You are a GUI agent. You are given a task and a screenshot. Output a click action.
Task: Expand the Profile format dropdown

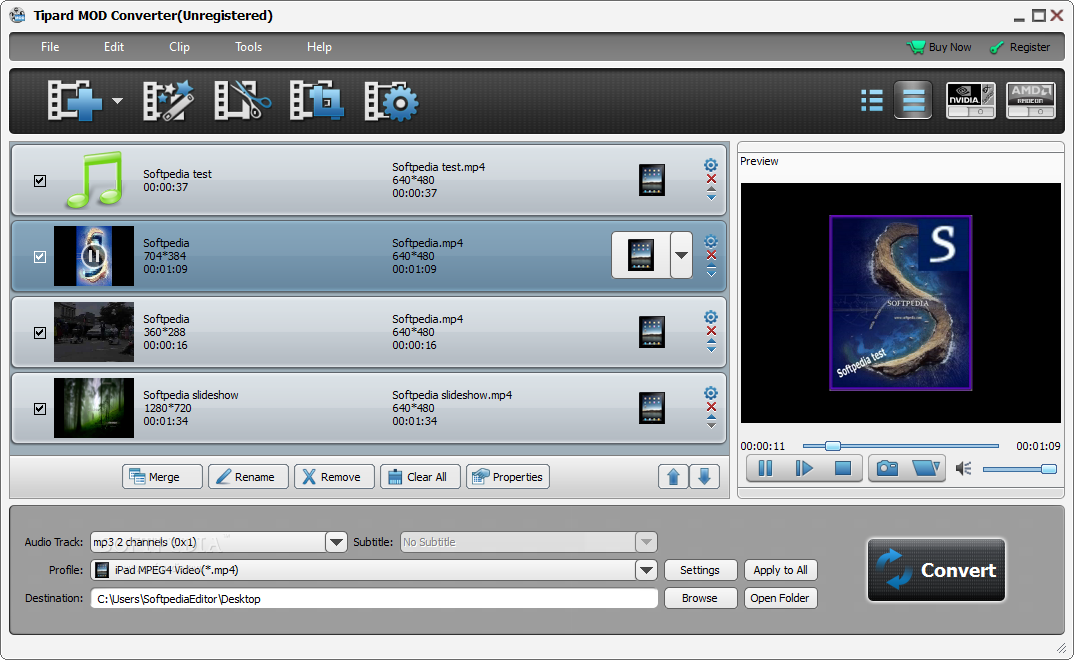click(x=647, y=570)
